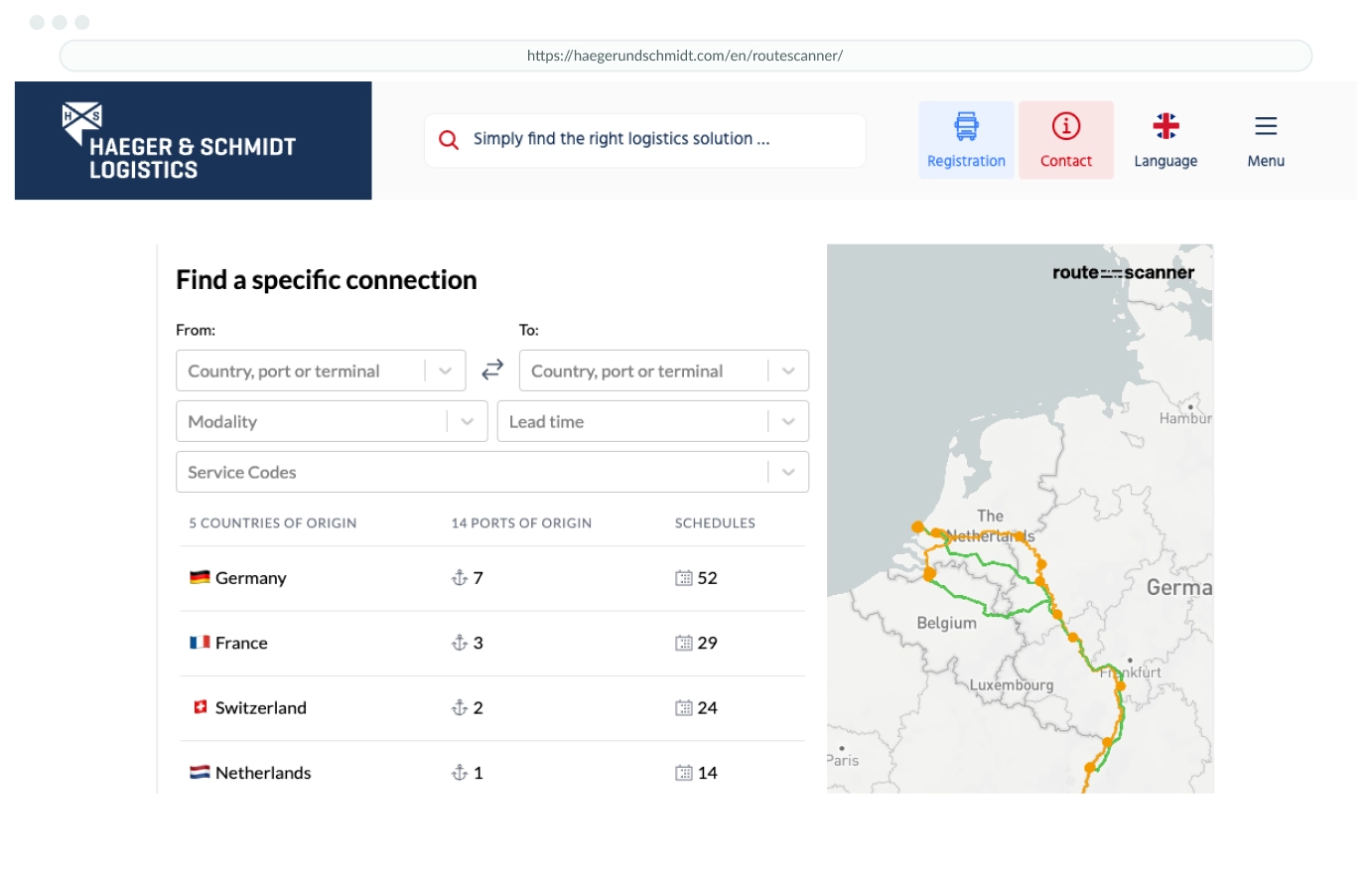Click the Germany flag icon

(x=200, y=577)
